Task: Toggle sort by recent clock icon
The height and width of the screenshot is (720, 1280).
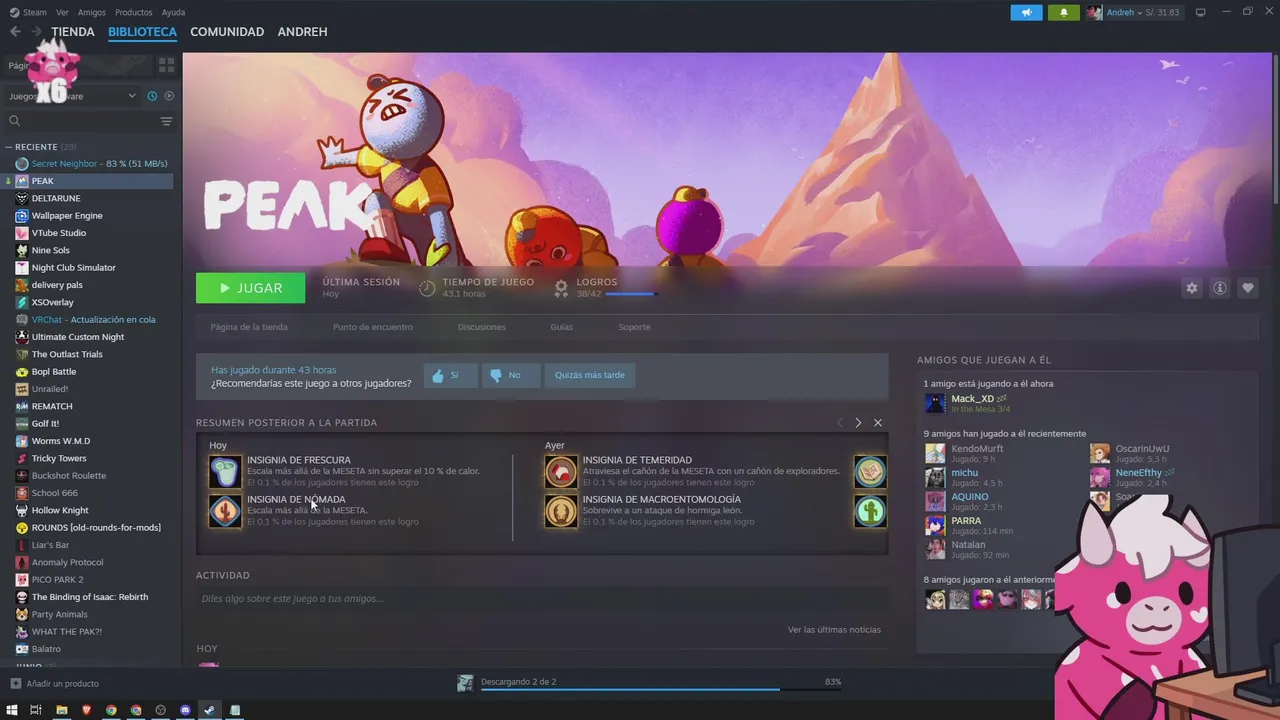Action: coord(152,96)
